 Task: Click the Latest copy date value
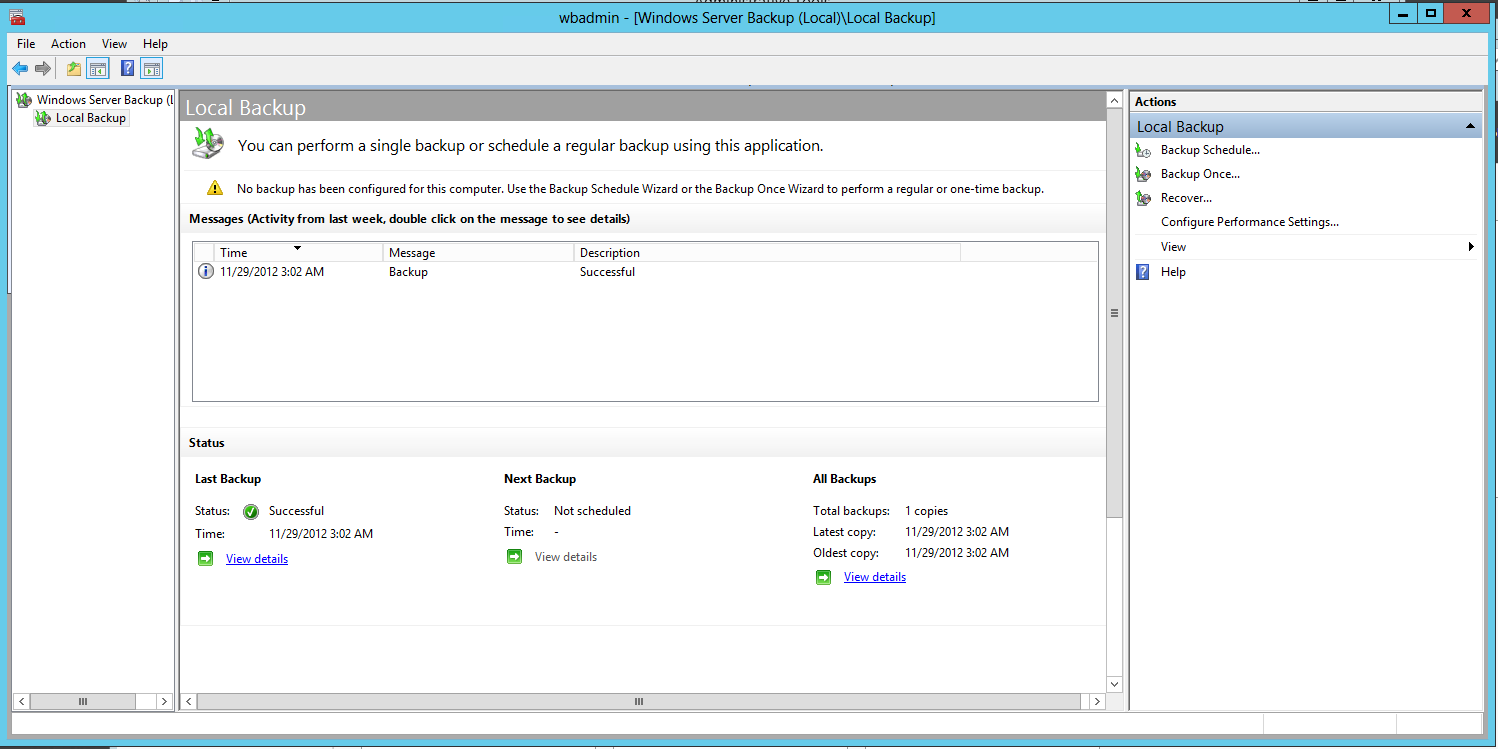point(957,532)
